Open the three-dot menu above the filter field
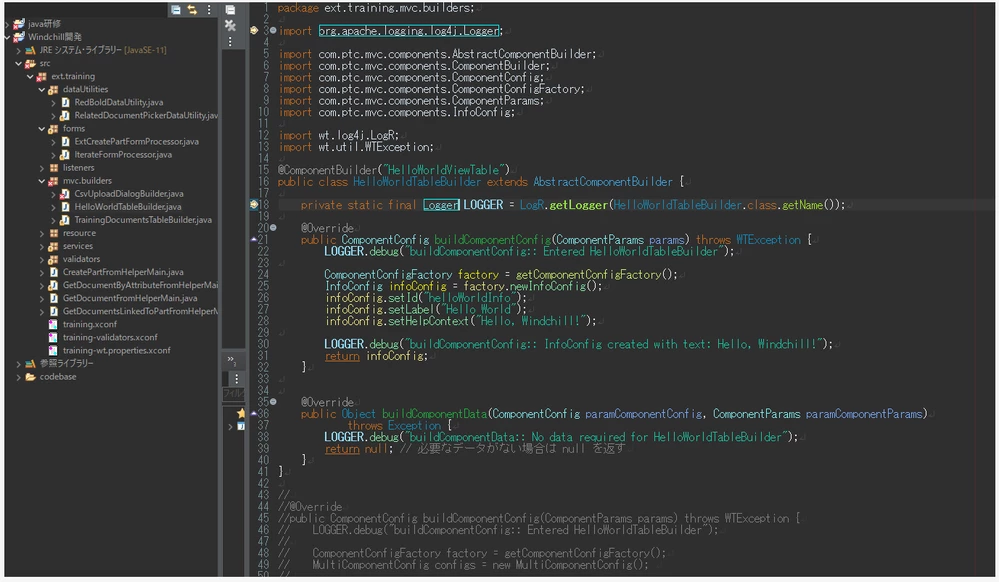This screenshot has height=582, width=999. (x=236, y=379)
